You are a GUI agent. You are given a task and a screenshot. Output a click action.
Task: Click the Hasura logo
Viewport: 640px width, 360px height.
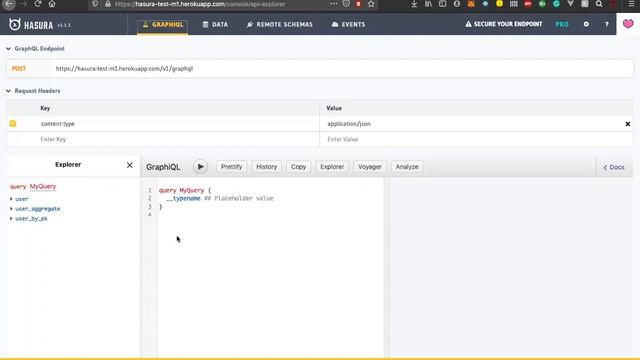click(31, 24)
